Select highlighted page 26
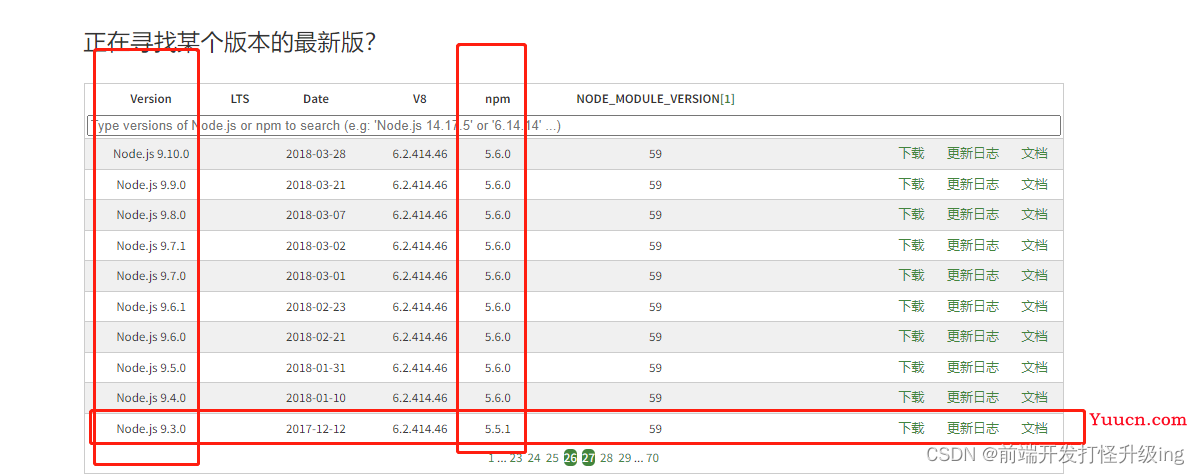 click(570, 458)
